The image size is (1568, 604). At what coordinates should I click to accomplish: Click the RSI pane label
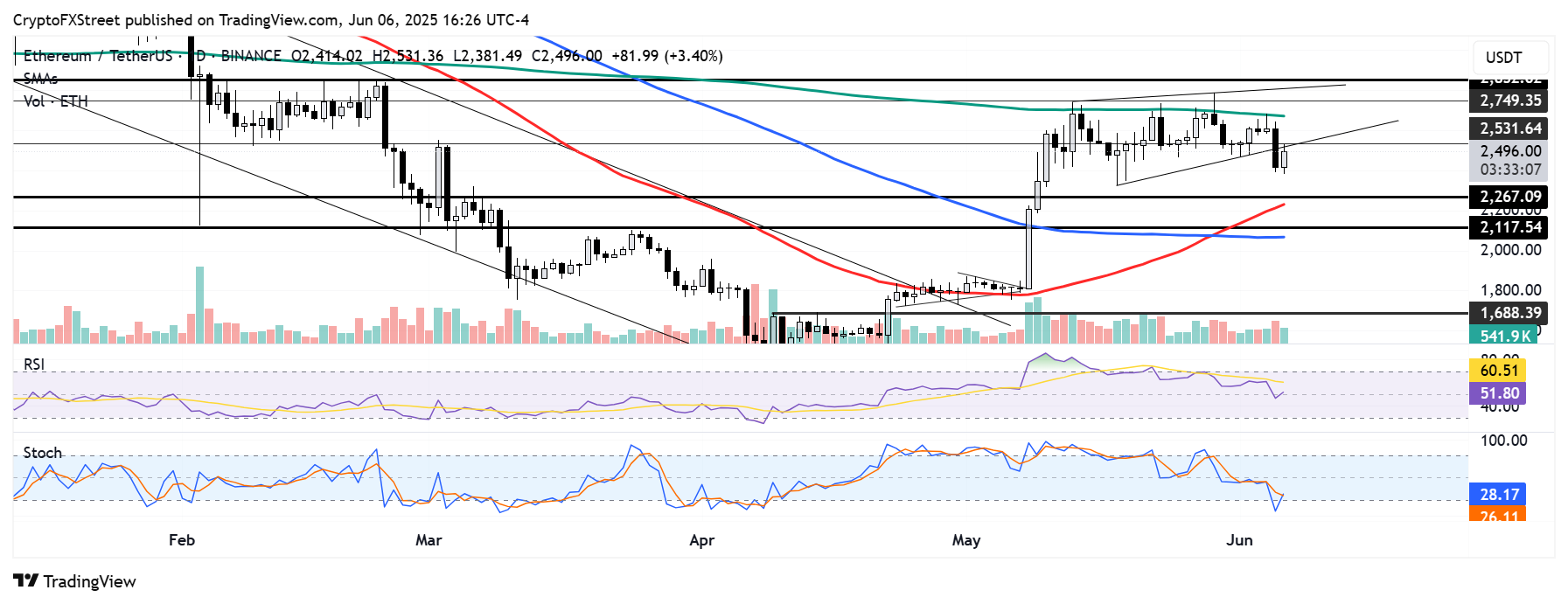point(34,364)
